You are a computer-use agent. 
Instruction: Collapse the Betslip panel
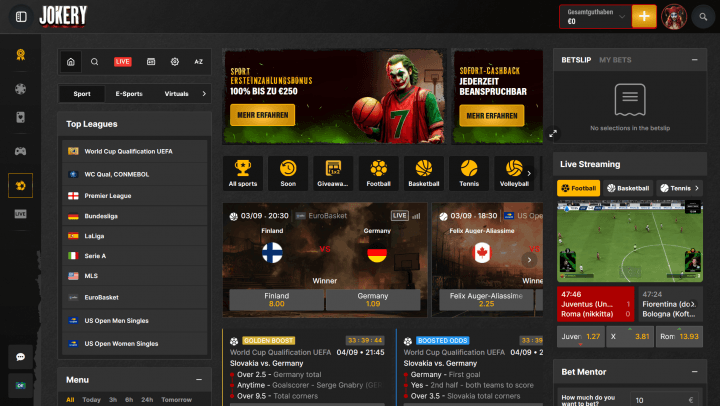694,60
